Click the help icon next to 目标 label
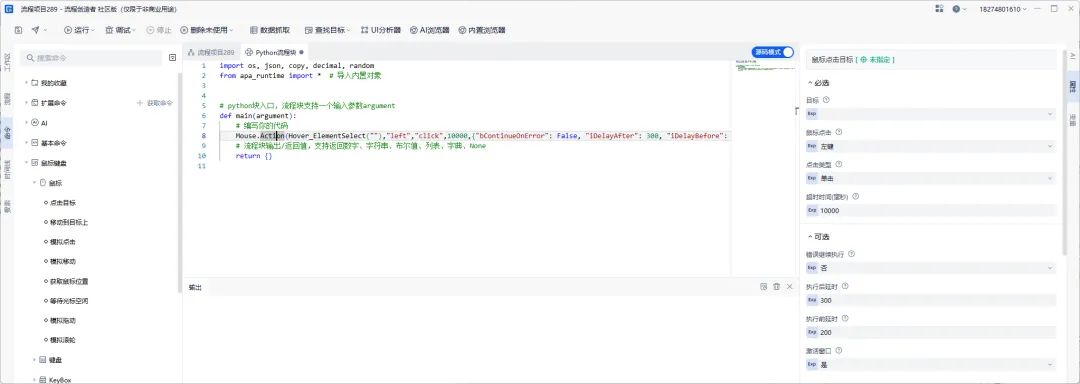Viewport: 1080px width, 384px height. click(x=827, y=100)
